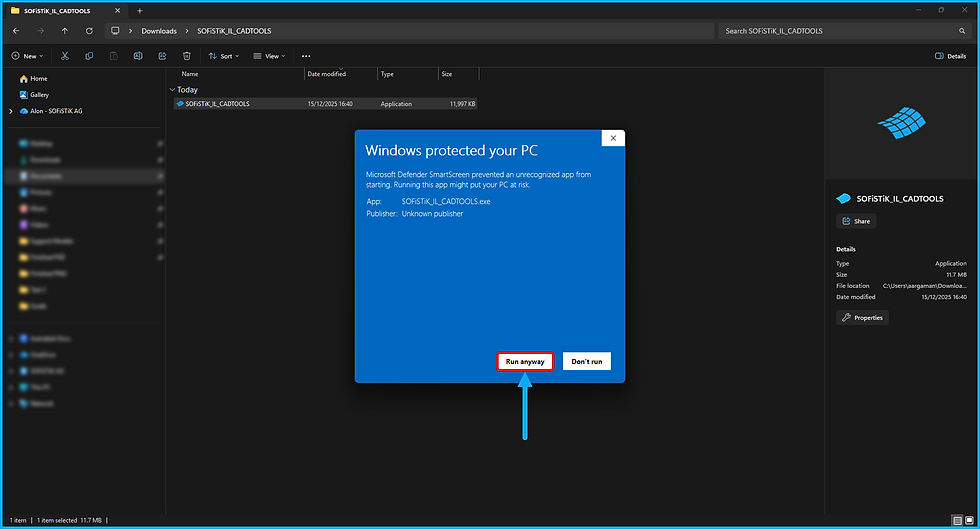The image size is (980, 529).
Task: Go back in File Explorer
Action: click(16, 31)
